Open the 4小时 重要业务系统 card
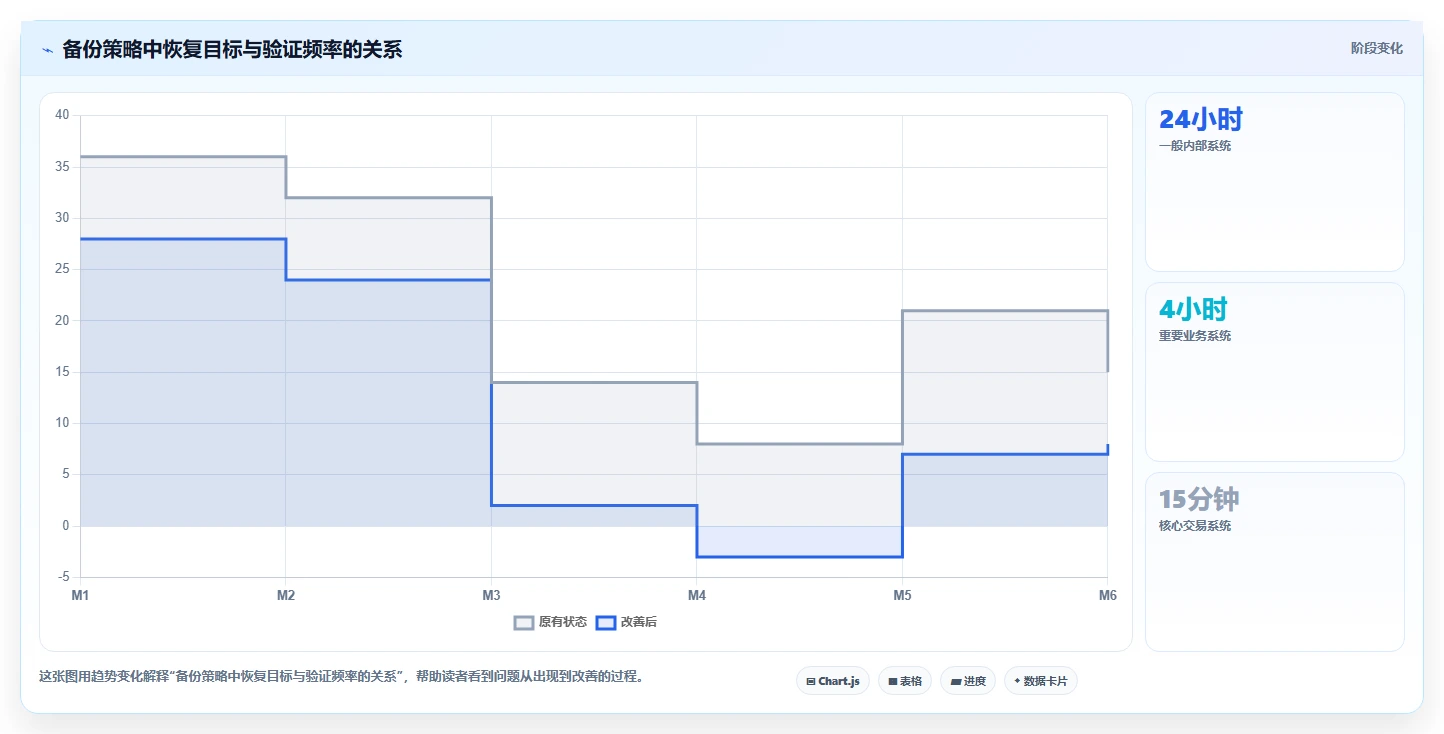The height and width of the screenshot is (734, 1444). pos(1275,372)
